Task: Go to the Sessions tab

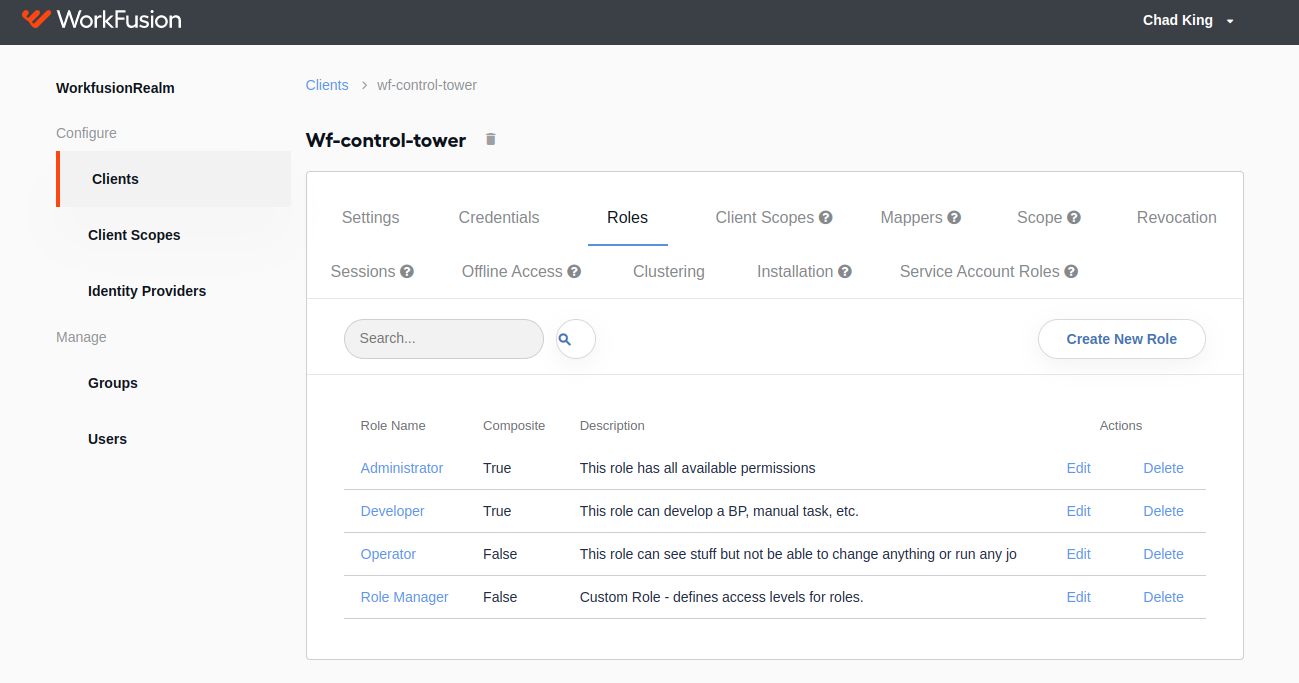Action: coord(363,271)
